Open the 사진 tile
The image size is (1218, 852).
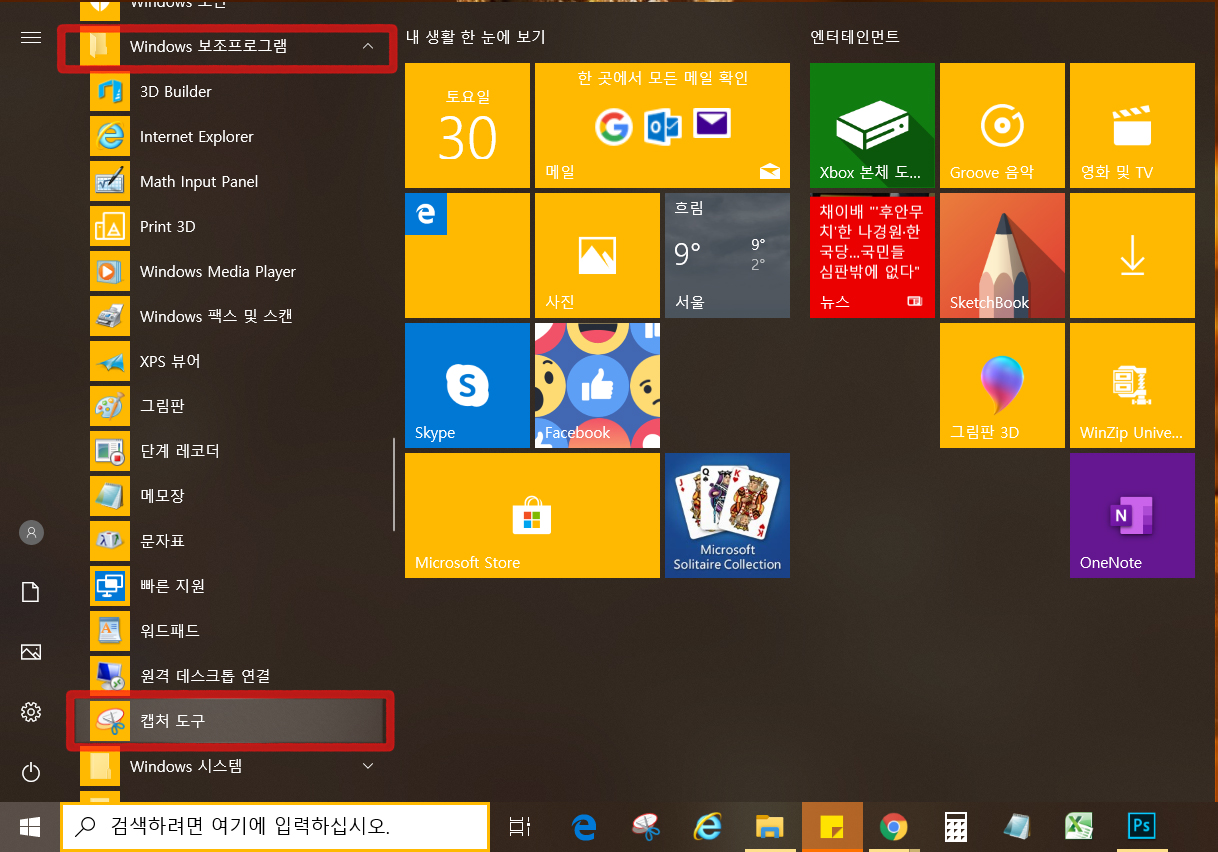(x=597, y=255)
